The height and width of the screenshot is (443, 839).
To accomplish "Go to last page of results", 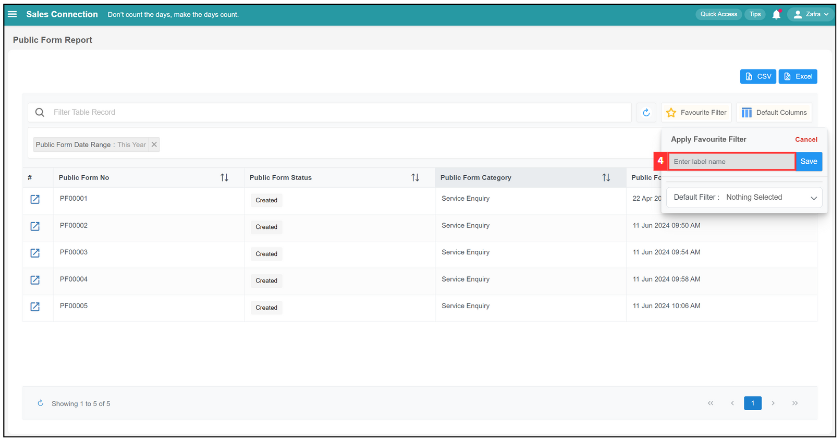I will (x=795, y=403).
